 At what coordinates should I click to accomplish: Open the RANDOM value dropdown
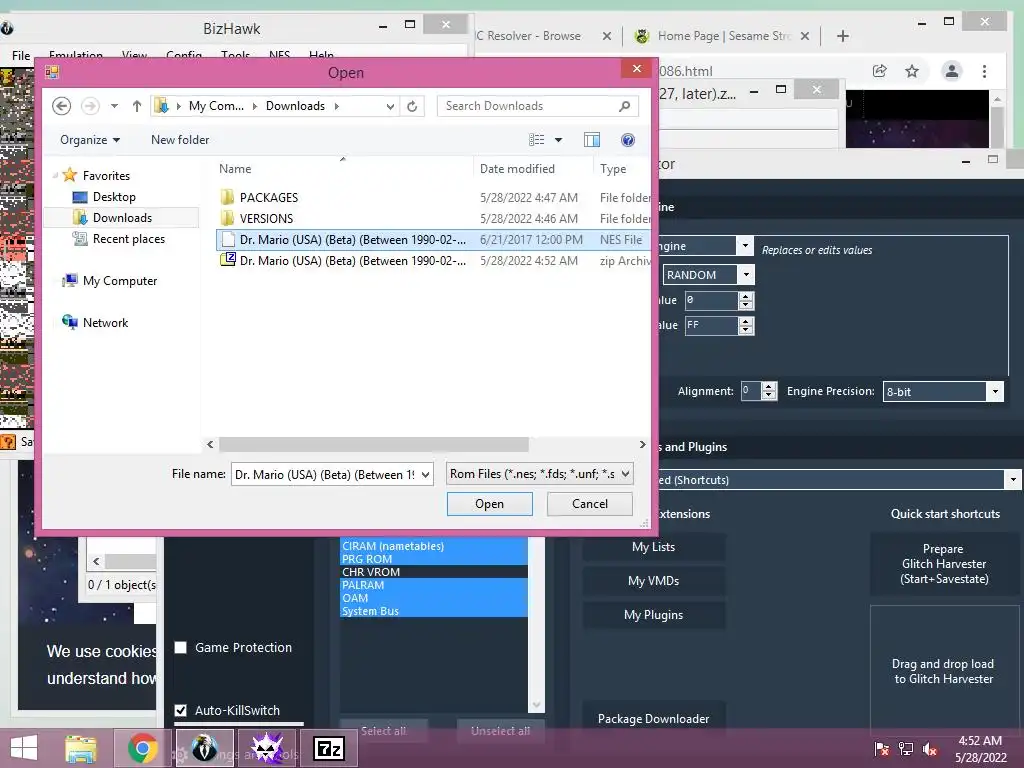coord(746,275)
